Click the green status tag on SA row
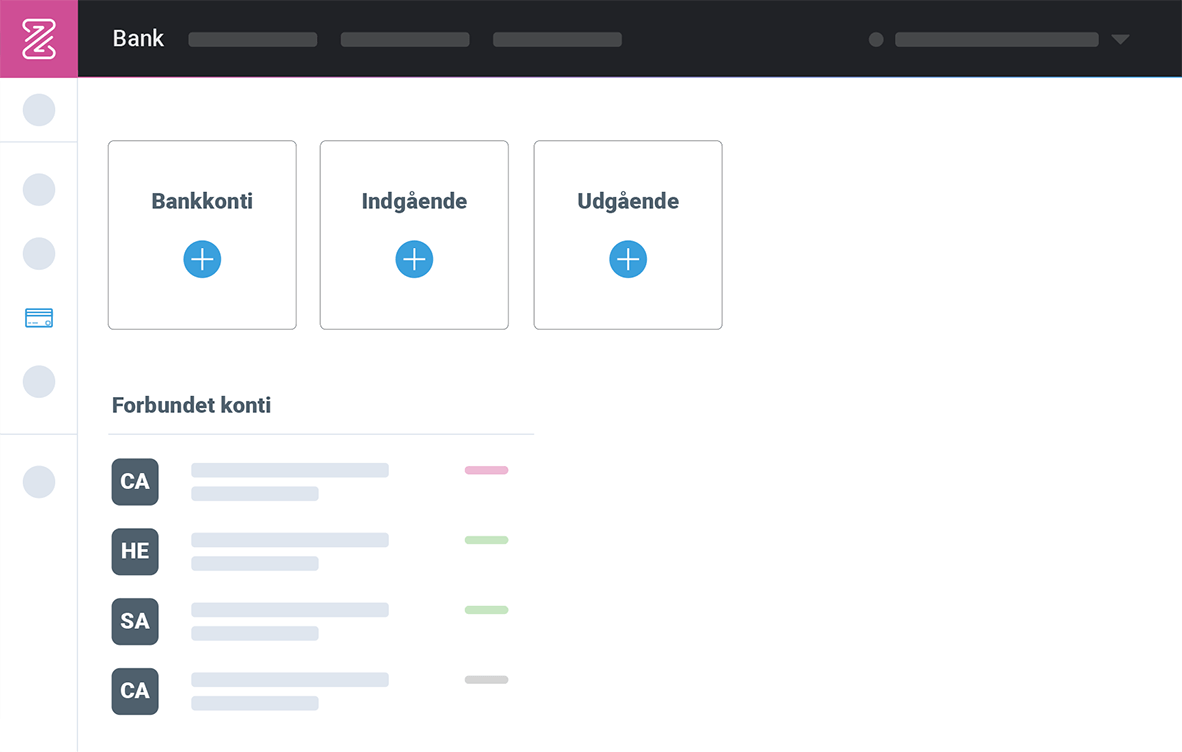Screen dimensions: 1182x752 click(x=486, y=610)
